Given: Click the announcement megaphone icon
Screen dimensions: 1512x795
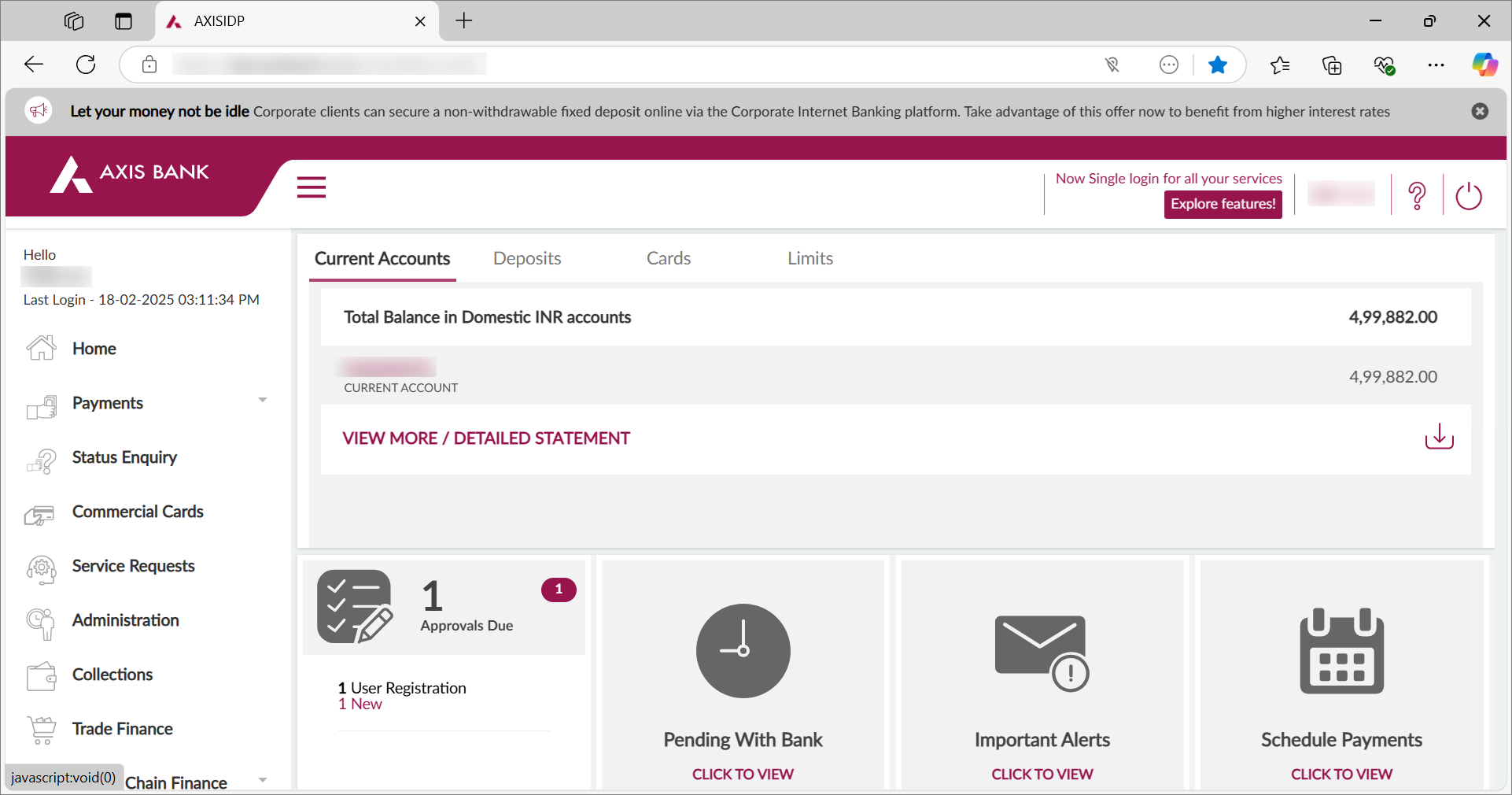Looking at the screenshot, I should [39, 111].
